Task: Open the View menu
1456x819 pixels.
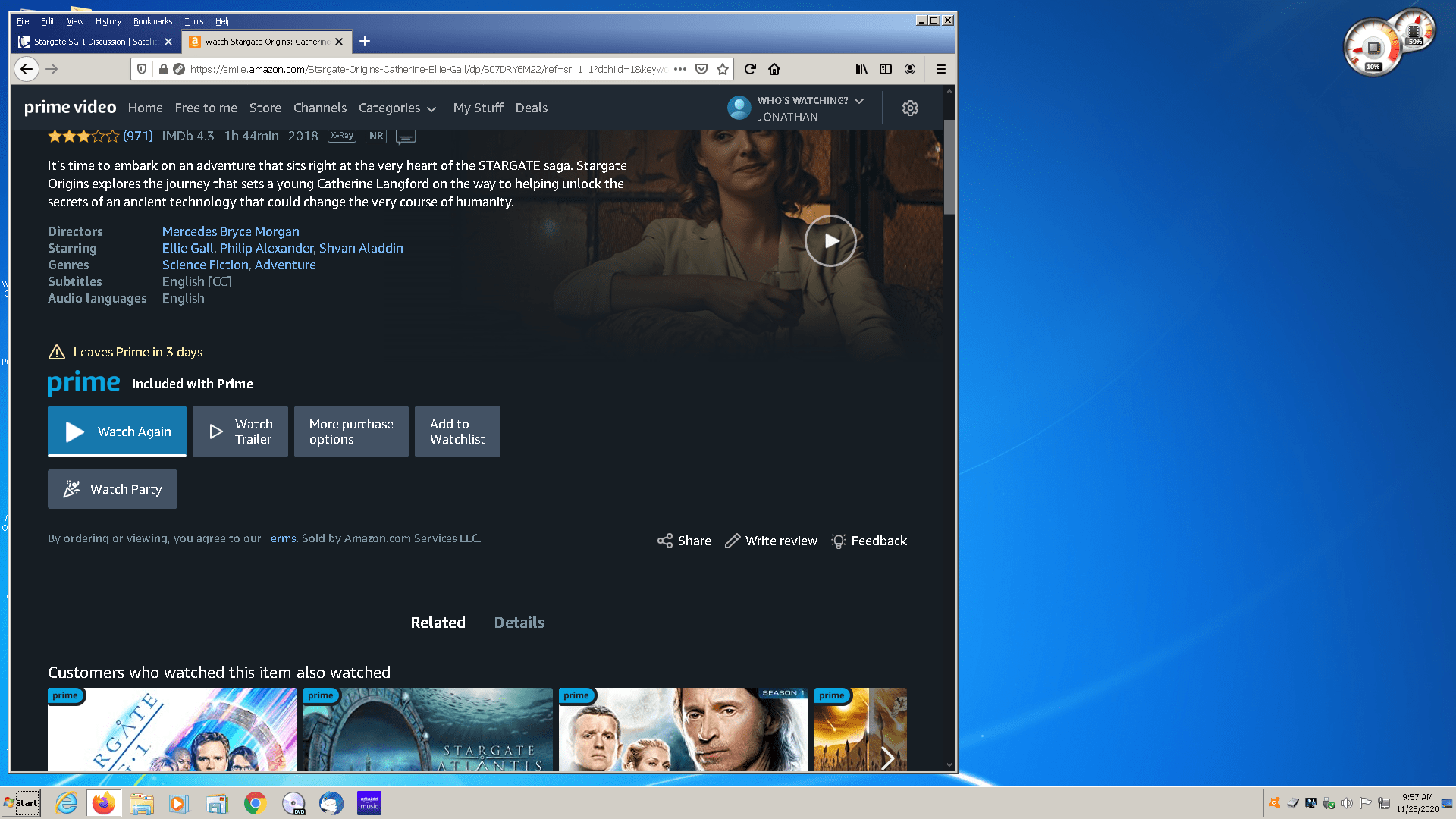Action: tap(75, 21)
